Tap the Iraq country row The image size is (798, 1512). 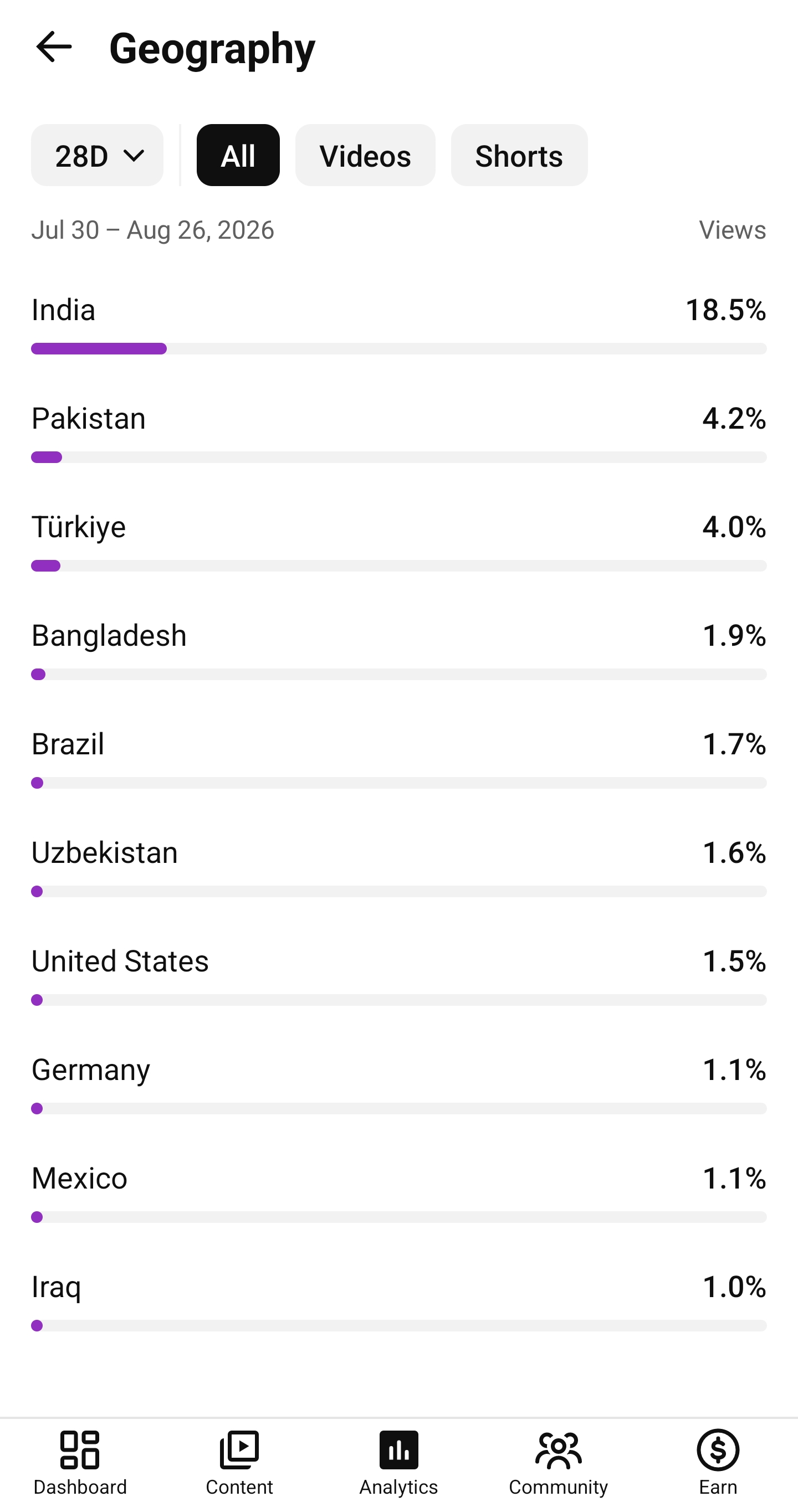pos(398,1302)
